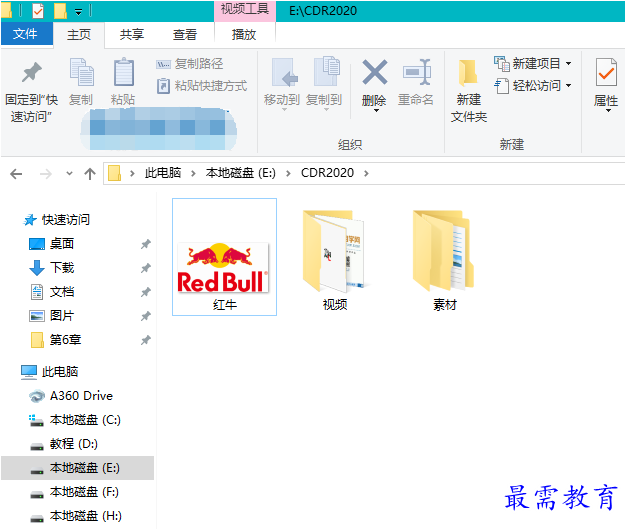Open the Delete (删除) dropdown arrow
This screenshot has height=529, width=626.
point(376,111)
